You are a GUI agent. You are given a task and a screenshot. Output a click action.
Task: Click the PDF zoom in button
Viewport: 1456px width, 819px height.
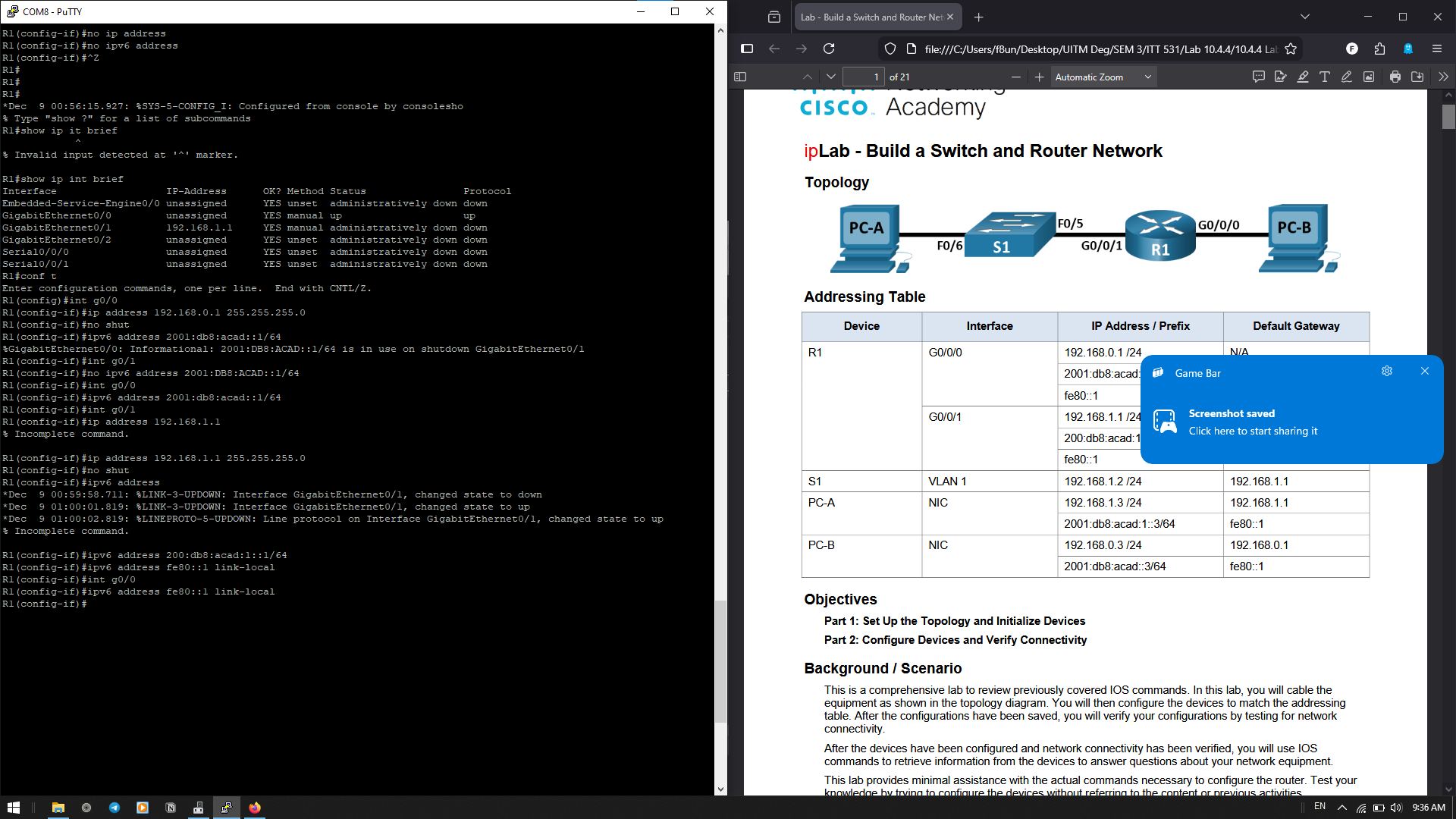tap(1039, 77)
